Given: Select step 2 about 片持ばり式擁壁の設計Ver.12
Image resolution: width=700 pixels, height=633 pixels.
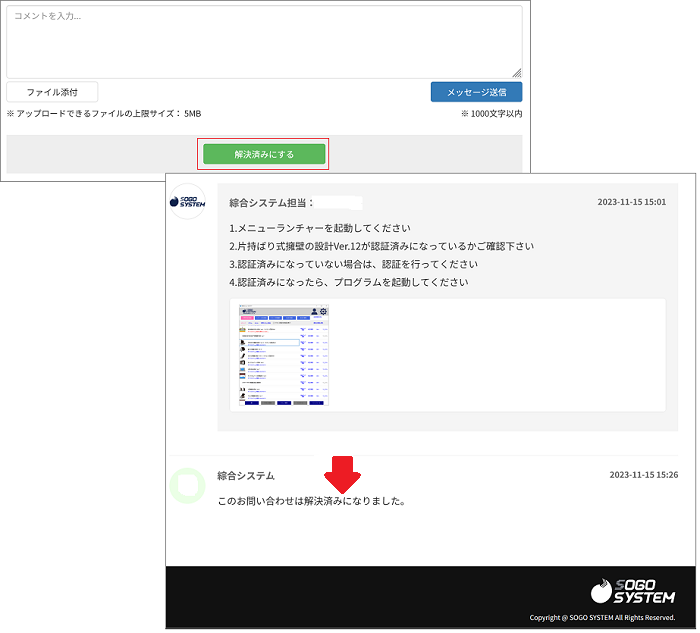Looking at the screenshot, I should point(382,246).
